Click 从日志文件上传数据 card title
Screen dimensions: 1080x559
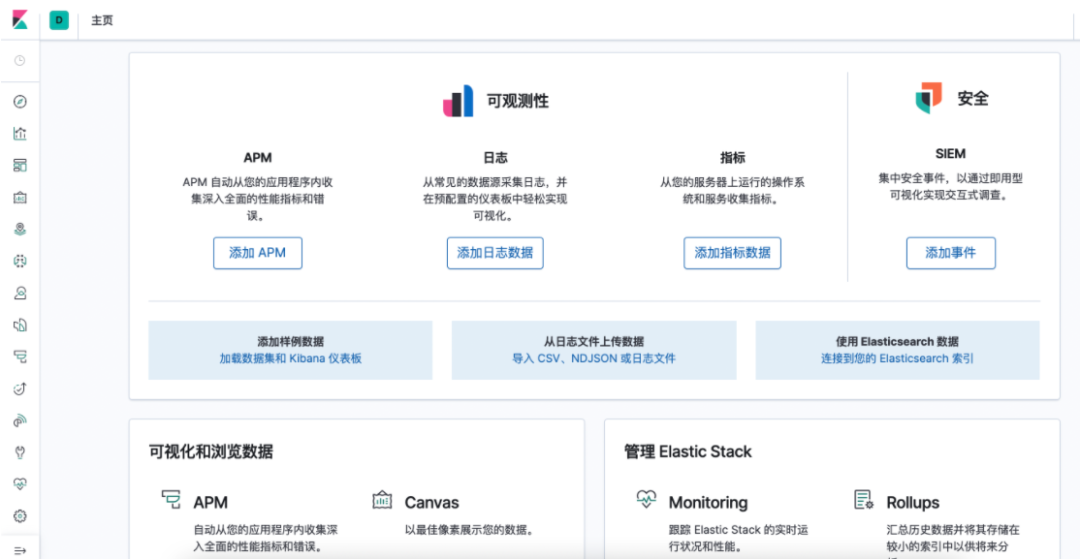(594, 342)
